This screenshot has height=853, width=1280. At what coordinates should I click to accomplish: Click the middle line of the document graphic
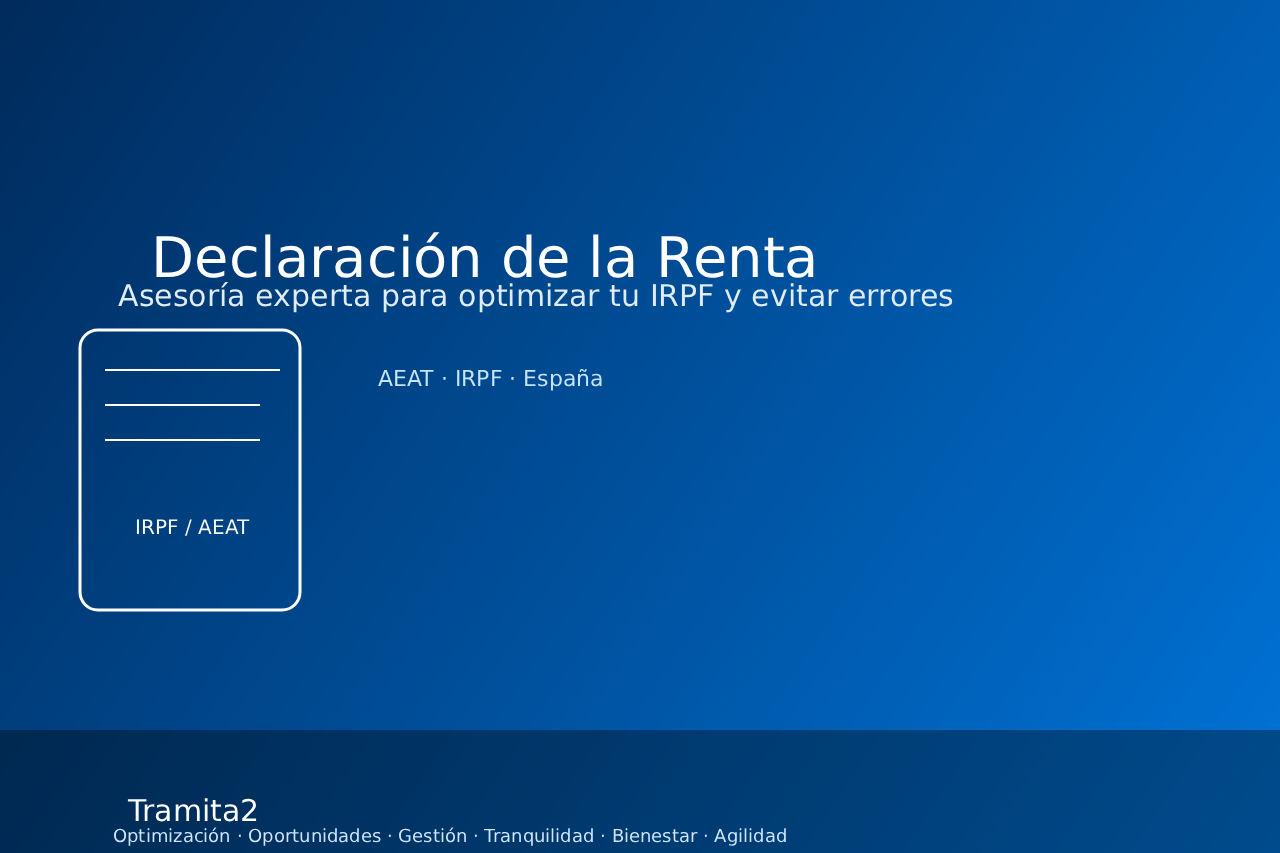(x=182, y=406)
